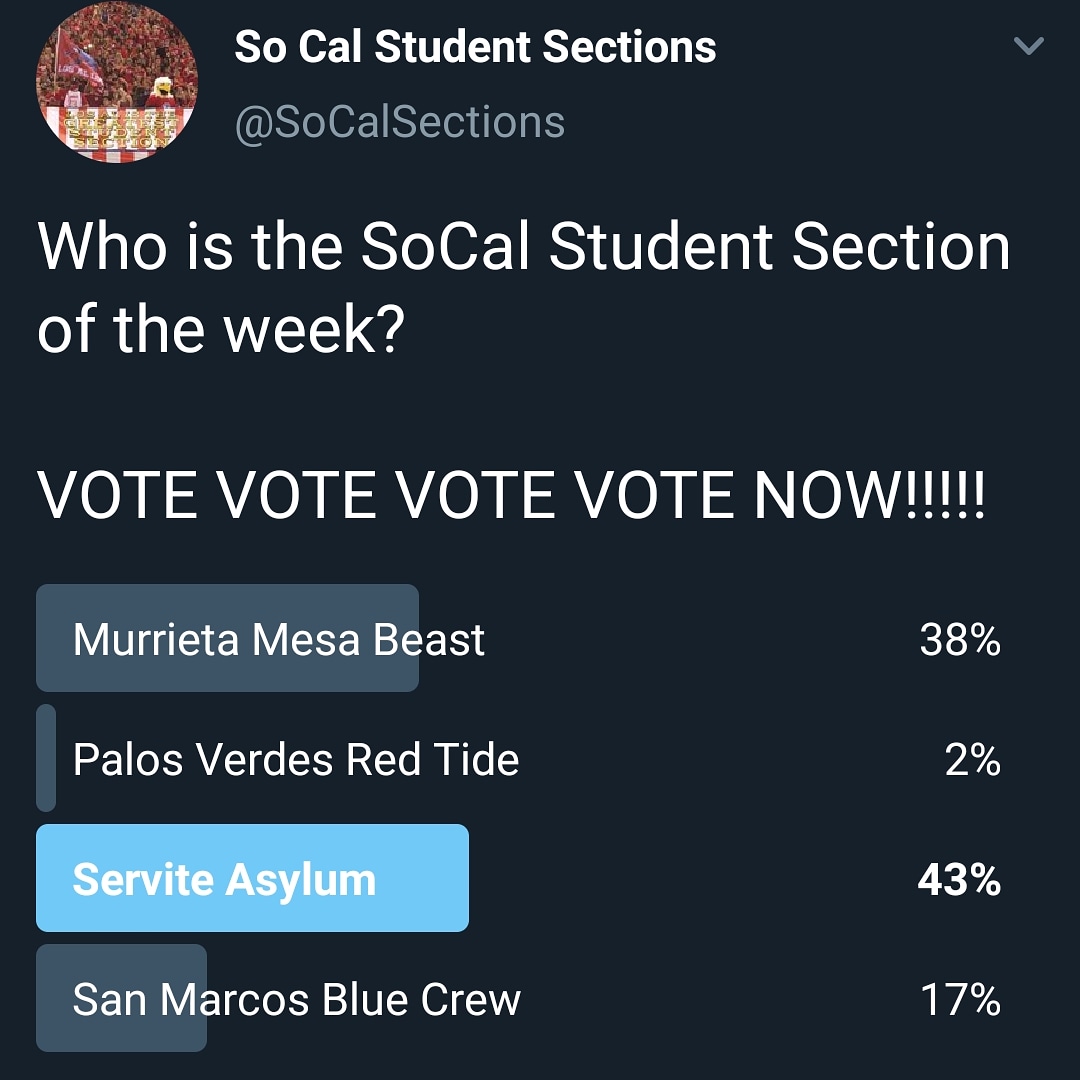
Task: Vote for Palos Verdes Red Tide
Action: tap(295, 759)
